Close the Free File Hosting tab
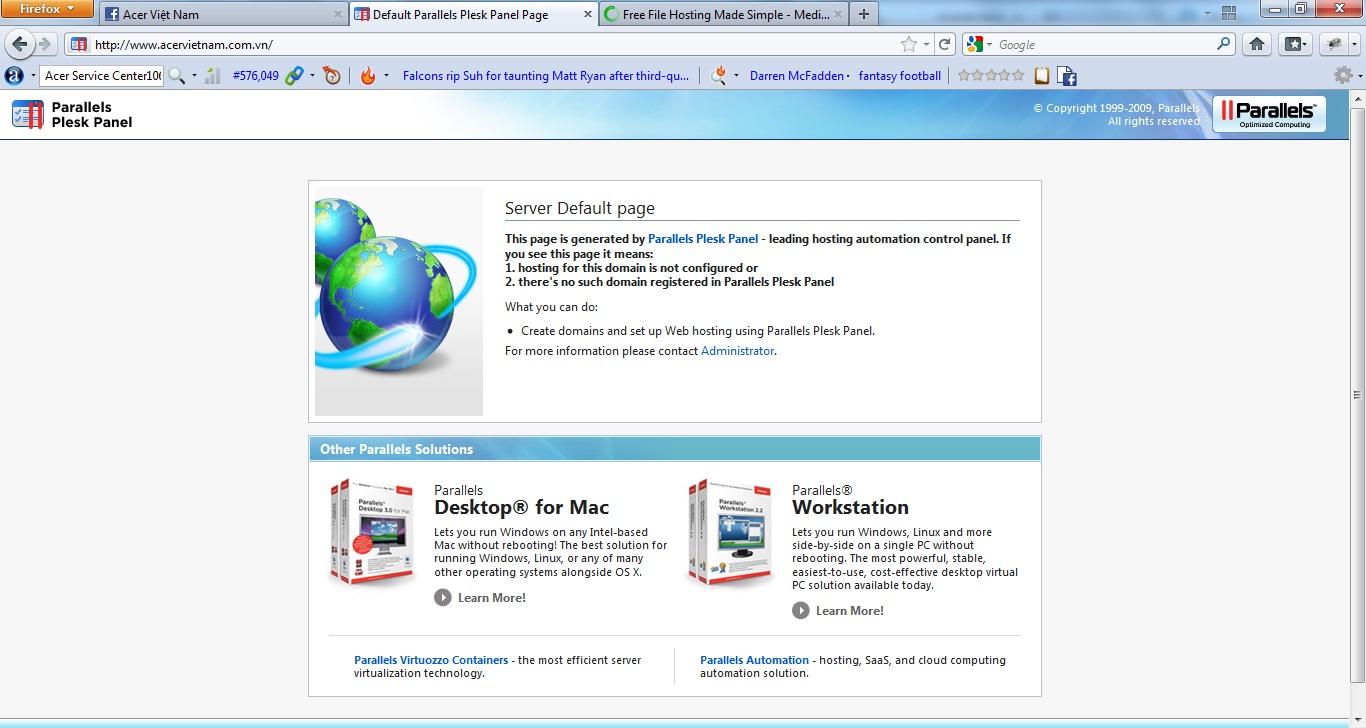The image size is (1366, 728). 836,14
